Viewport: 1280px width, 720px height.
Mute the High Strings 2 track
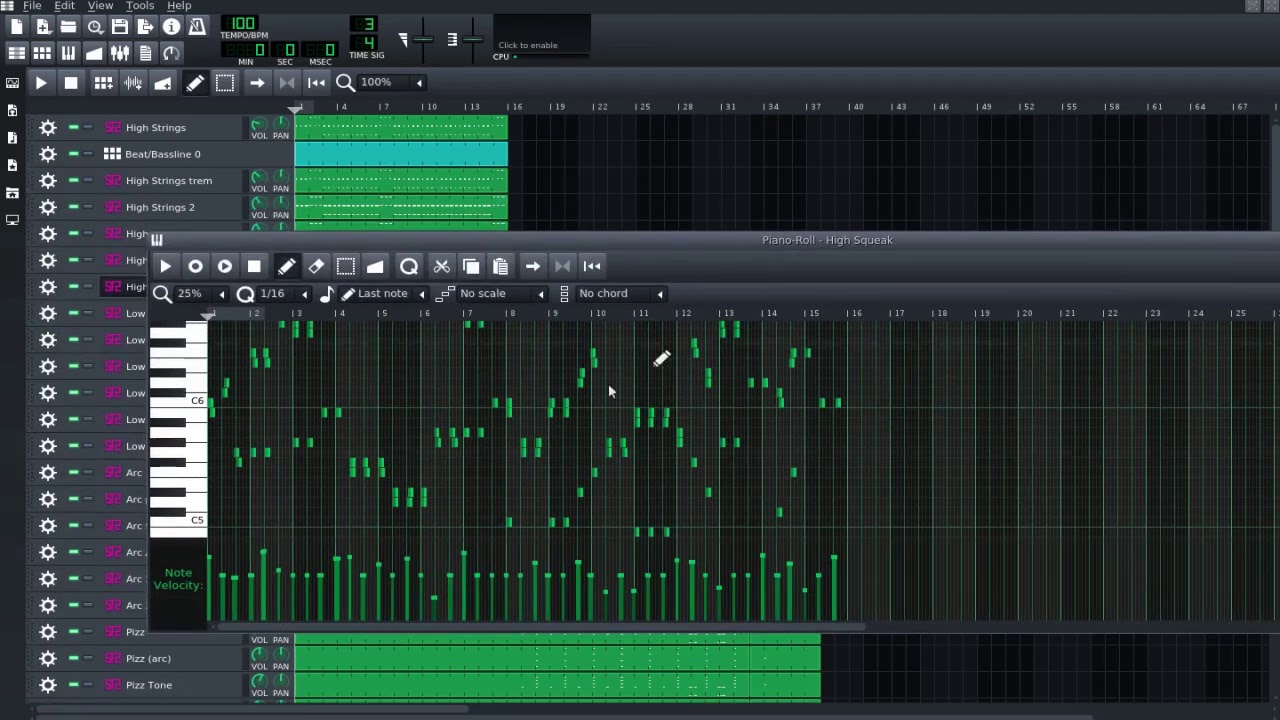tap(73, 207)
